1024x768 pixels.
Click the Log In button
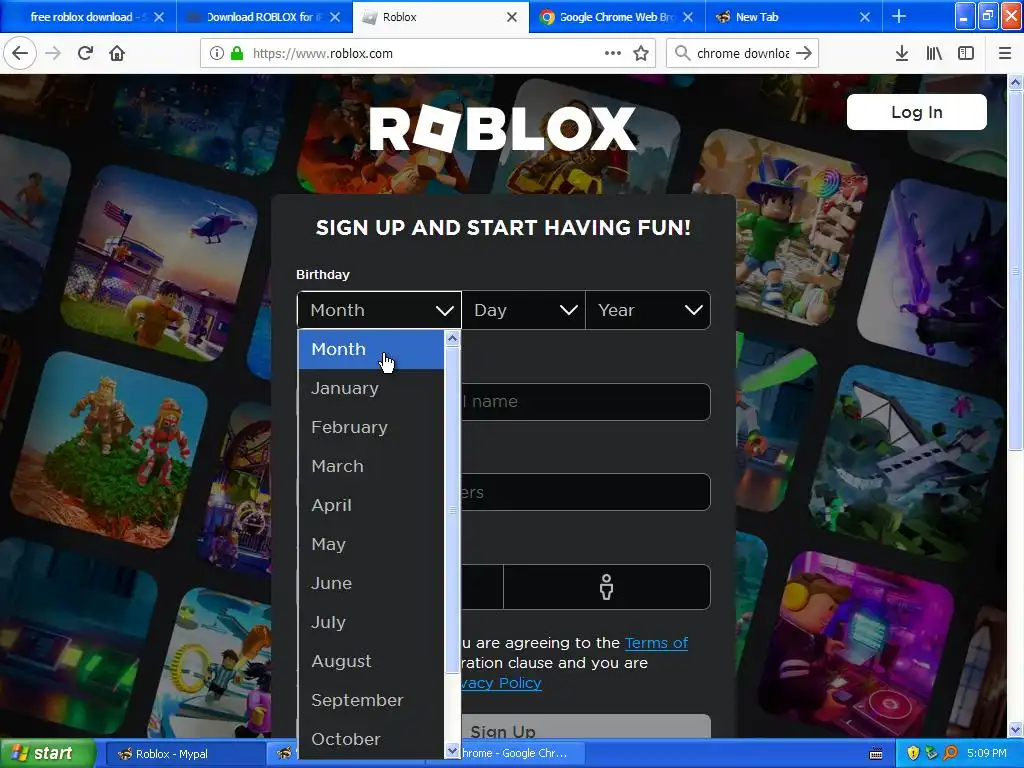coord(916,112)
